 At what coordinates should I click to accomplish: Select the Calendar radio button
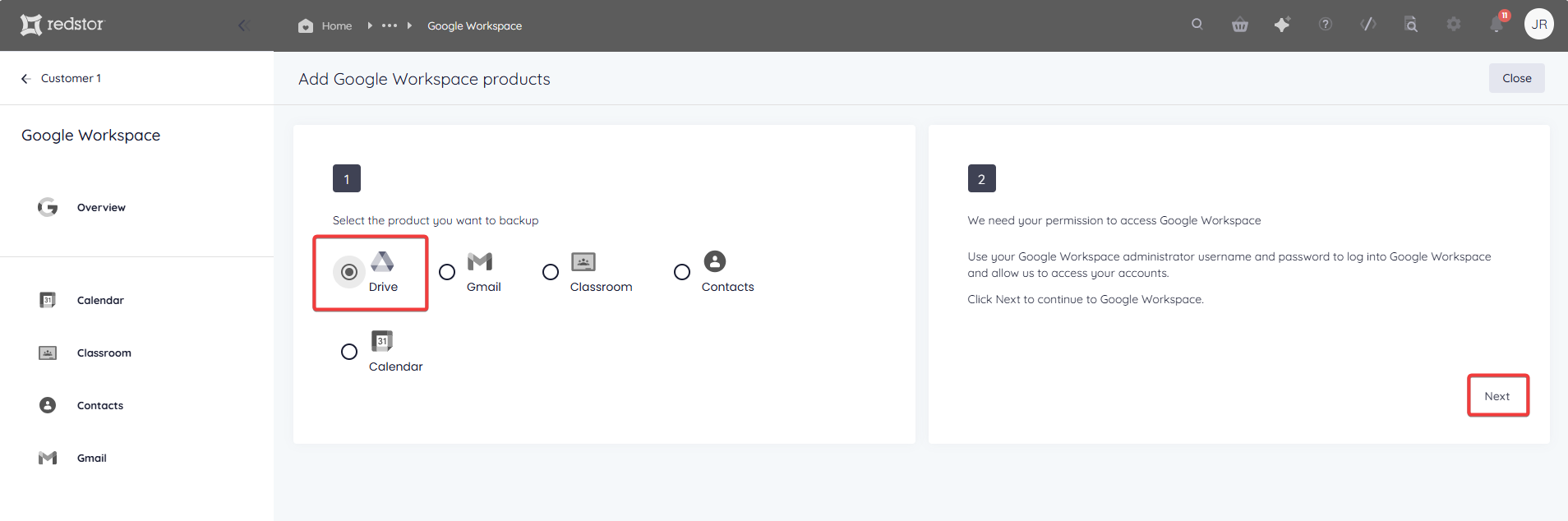pyautogui.click(x=349, y=352)
